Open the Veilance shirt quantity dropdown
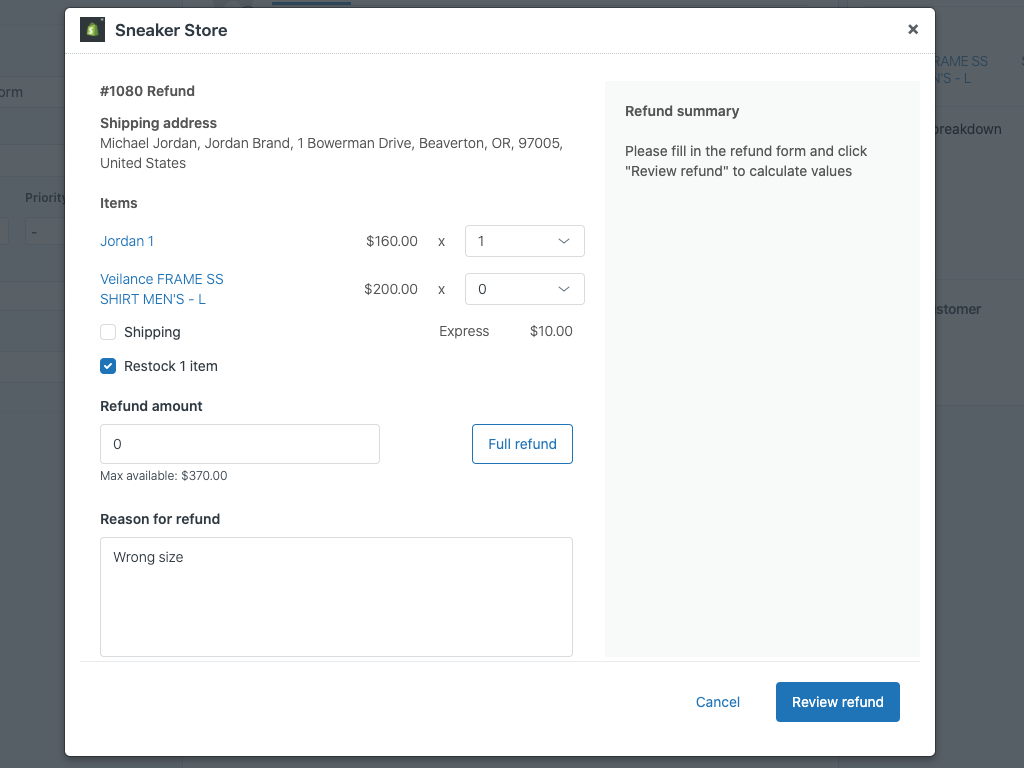 point(524,289)
